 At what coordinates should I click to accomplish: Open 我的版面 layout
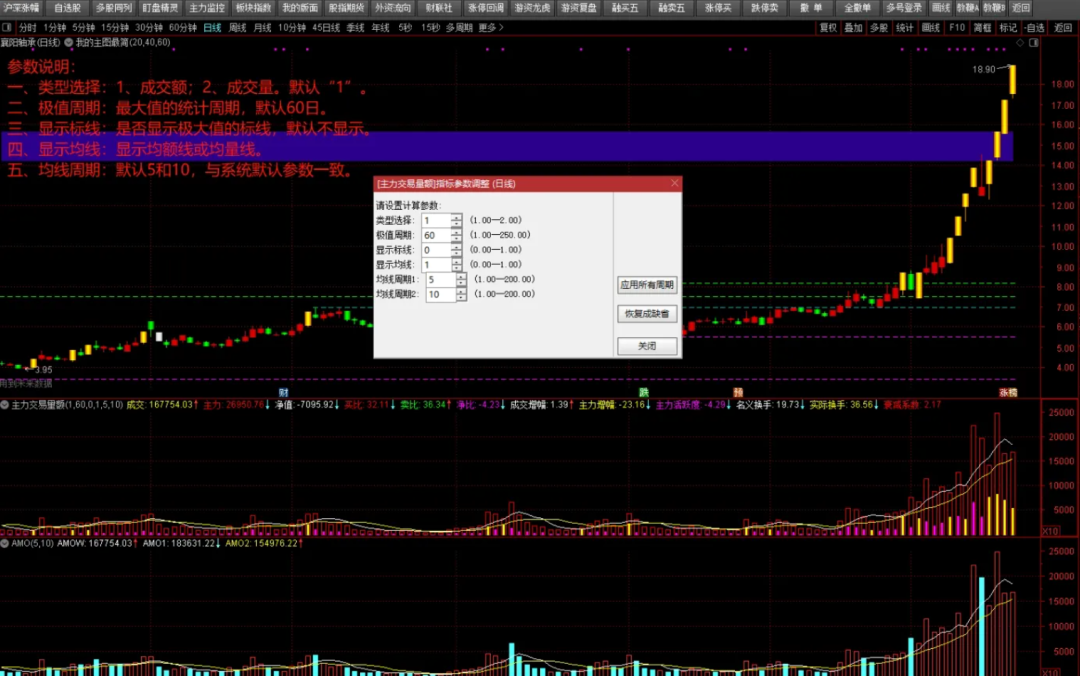click(300, 8)
